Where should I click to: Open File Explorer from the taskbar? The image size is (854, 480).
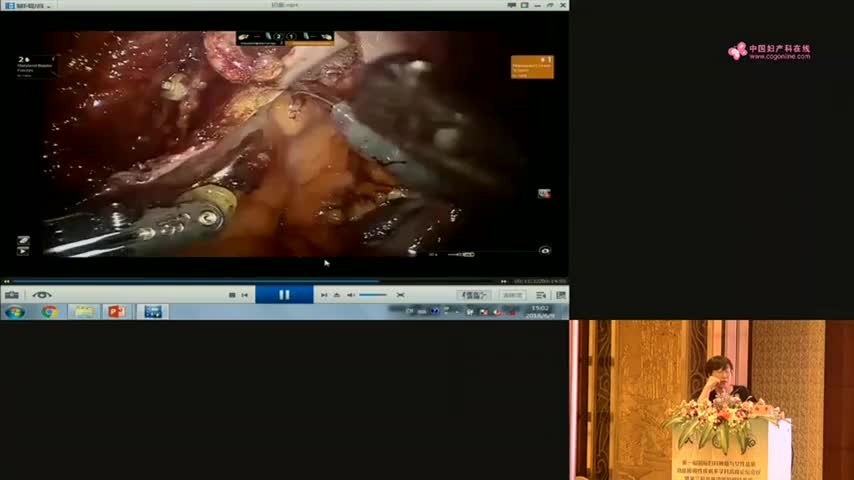coord(83,312)
